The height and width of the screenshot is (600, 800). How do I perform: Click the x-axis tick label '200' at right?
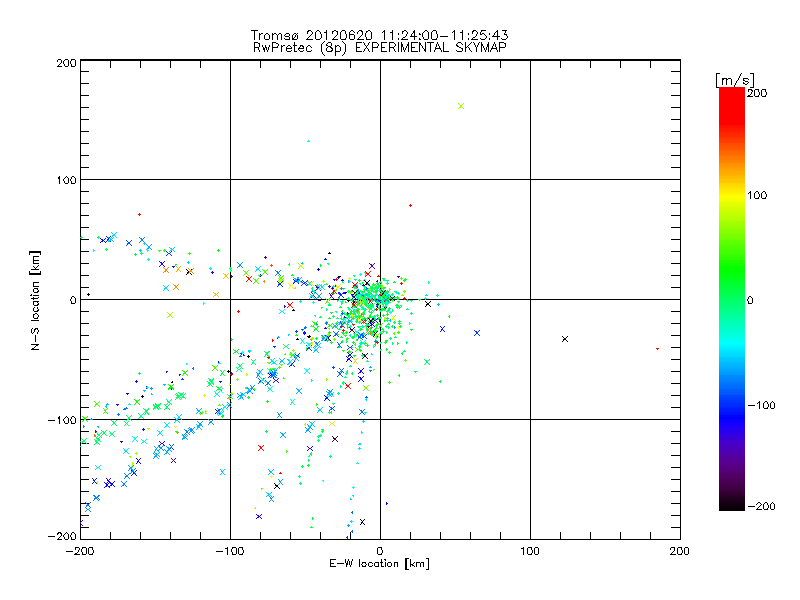tap(680, 551)
